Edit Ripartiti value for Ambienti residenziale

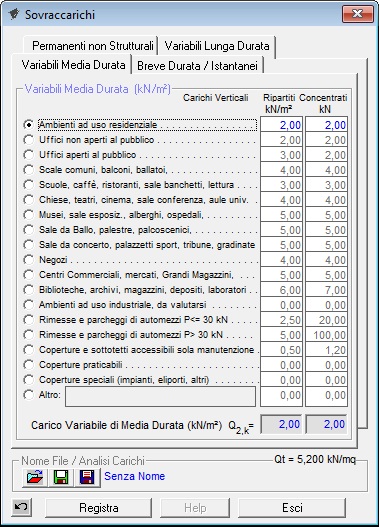(x=282, y=125)
